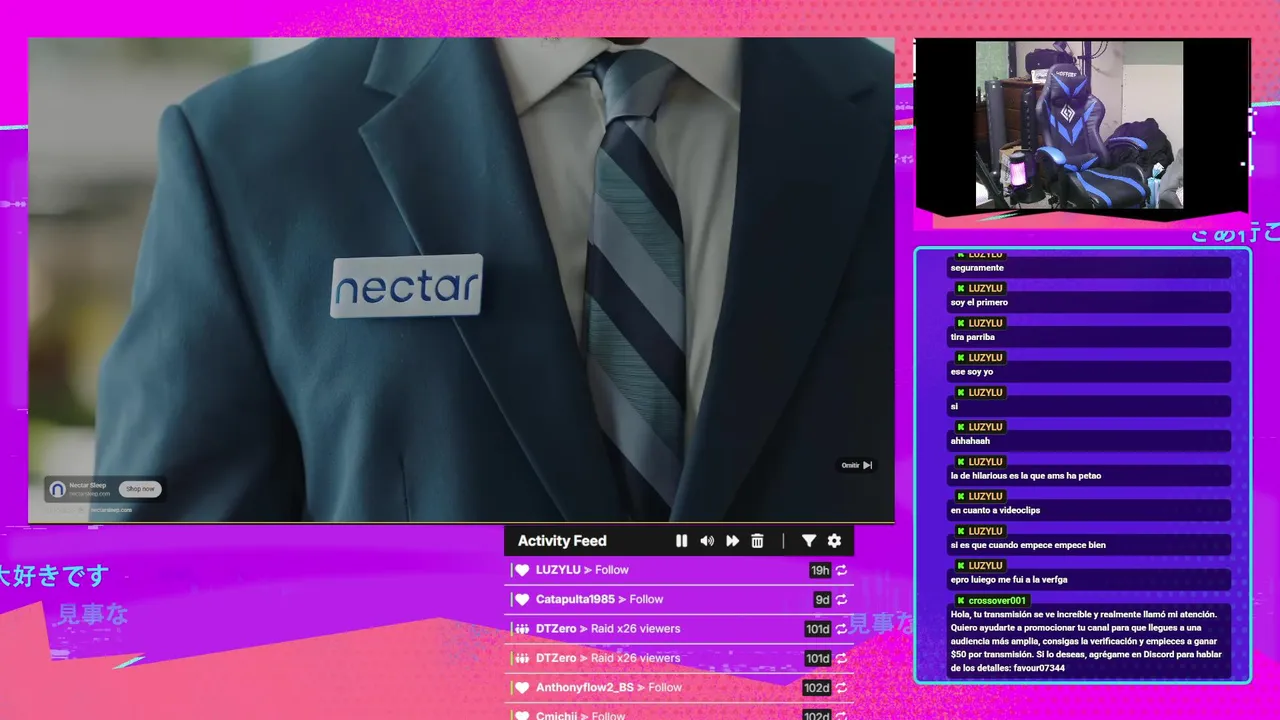Click heart icon beside Anthonyflow2_BS follow
Screen dimensions: 1280x720
[521, 688]
